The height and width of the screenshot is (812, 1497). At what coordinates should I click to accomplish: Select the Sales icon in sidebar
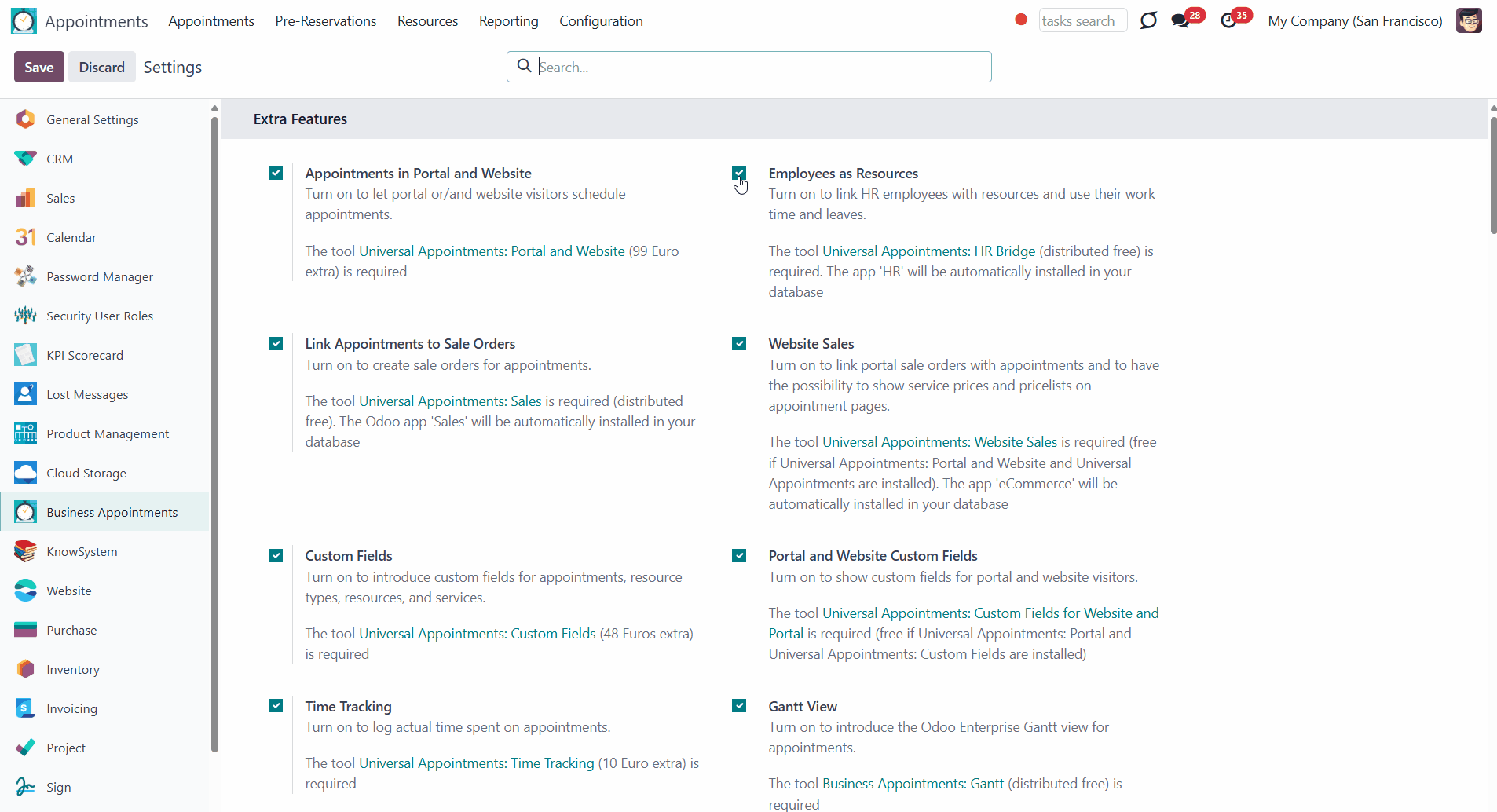point(25,198)
